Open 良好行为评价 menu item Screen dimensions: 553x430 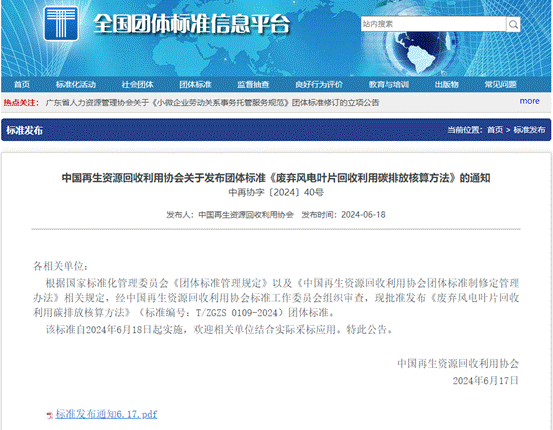click(x=319, y=84)
